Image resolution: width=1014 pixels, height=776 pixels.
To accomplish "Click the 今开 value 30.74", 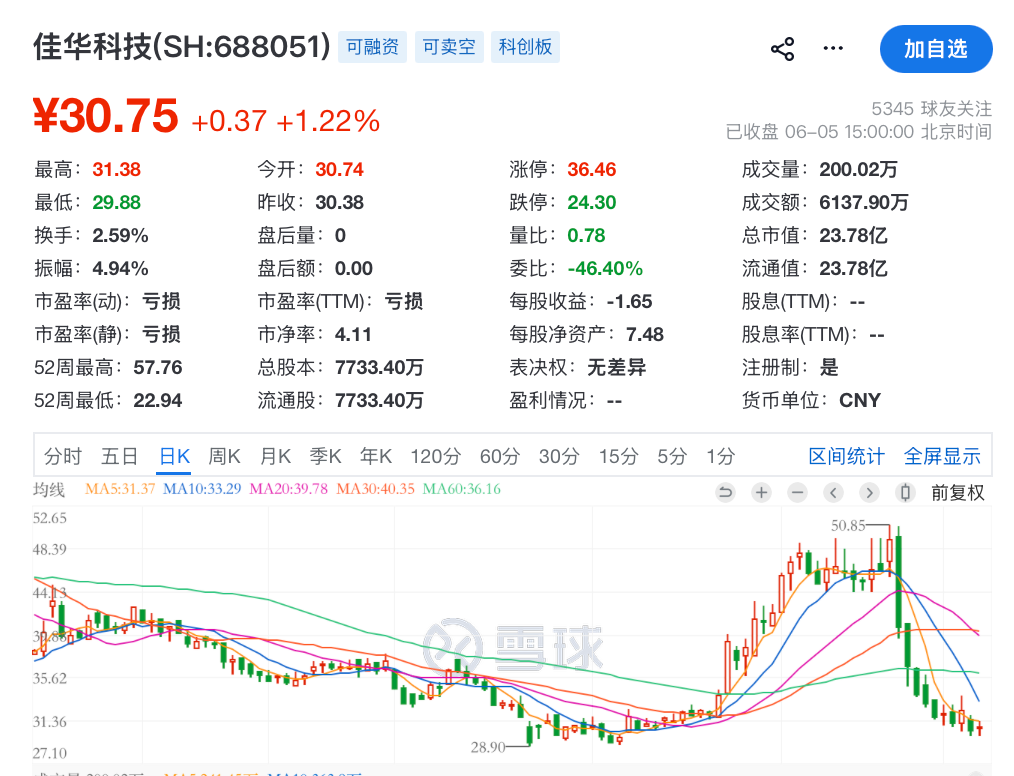I will coord(340,169).
